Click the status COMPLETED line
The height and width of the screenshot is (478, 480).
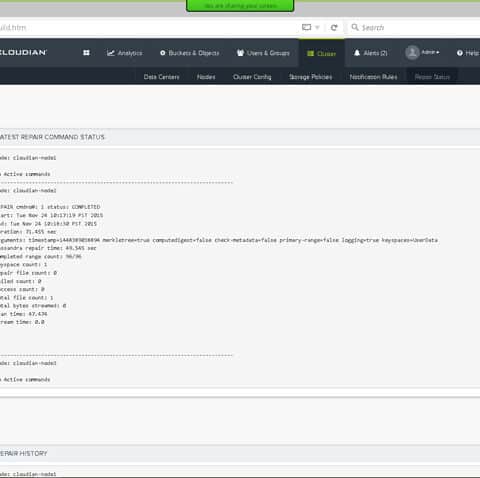[x=50, y=207]
